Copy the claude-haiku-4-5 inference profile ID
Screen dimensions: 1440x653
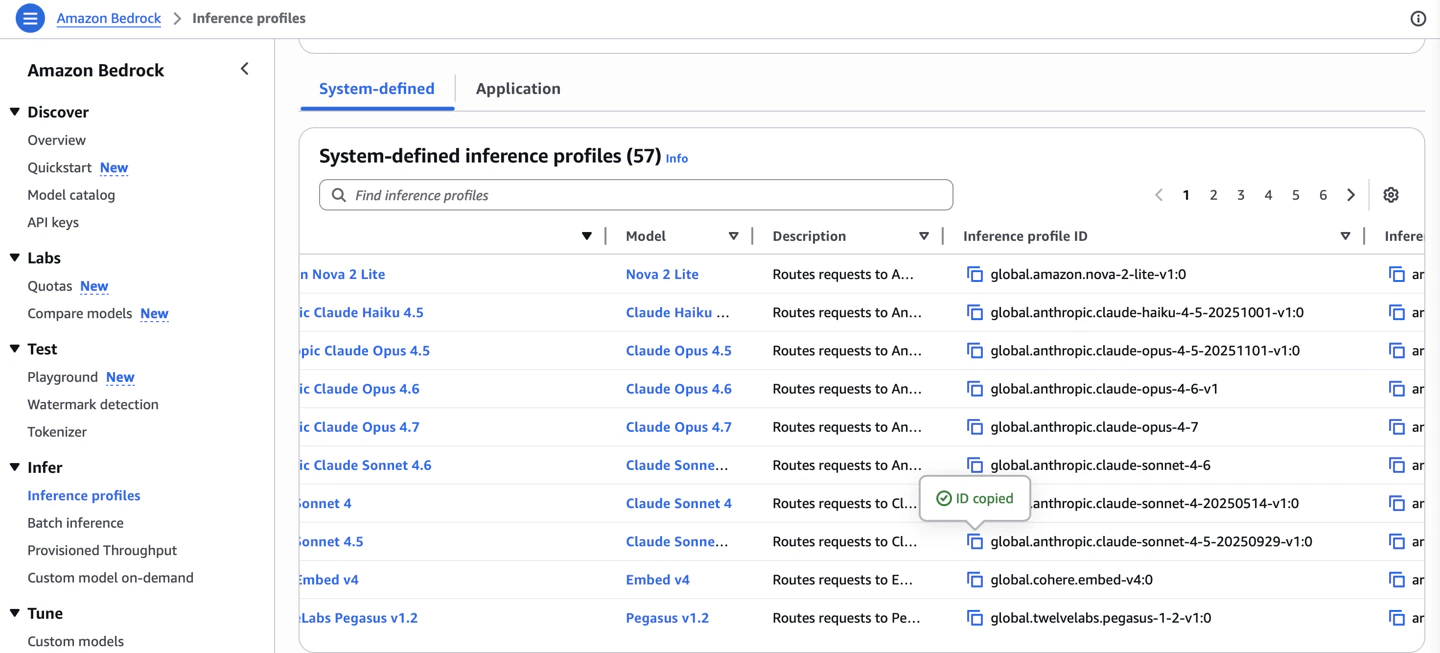(x=975, y=312)
